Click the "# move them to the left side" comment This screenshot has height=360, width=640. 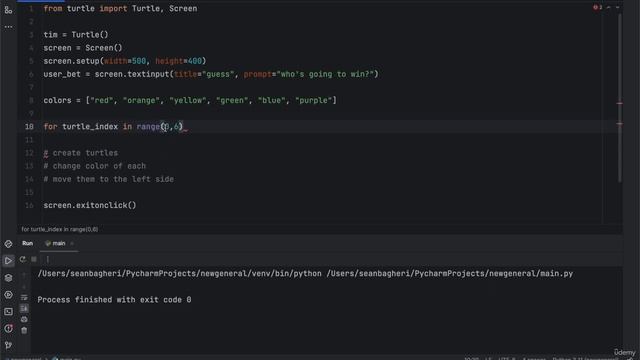(109, 179)
